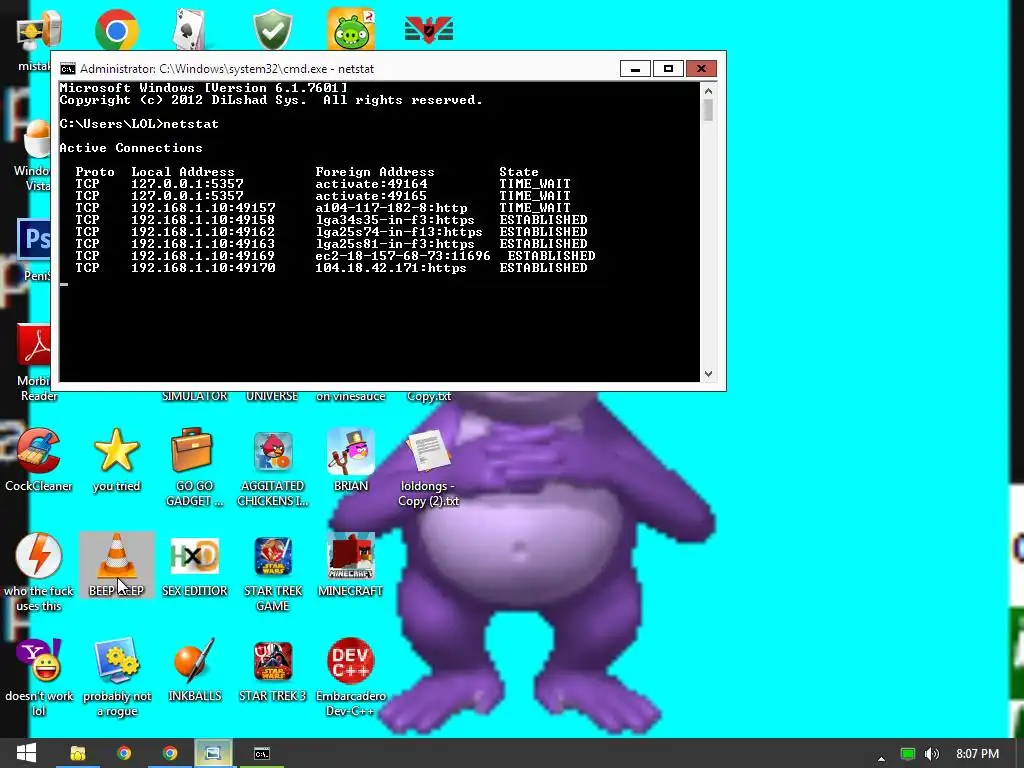Open the STAR TREK GAME icon
This screenshot has width=1024, height=768.
click(272, 573)
